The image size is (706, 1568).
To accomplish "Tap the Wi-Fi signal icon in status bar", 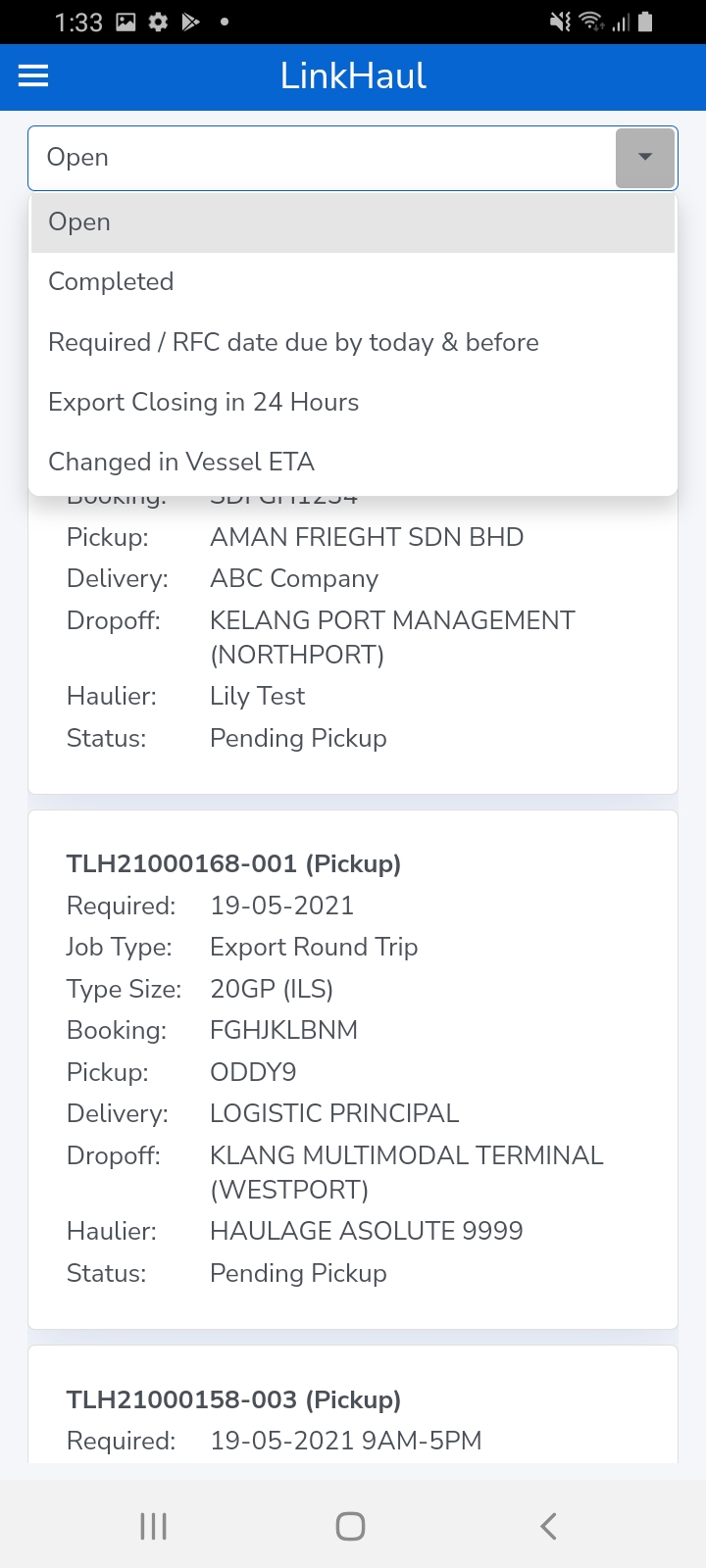I will click(x=590, y=22).
